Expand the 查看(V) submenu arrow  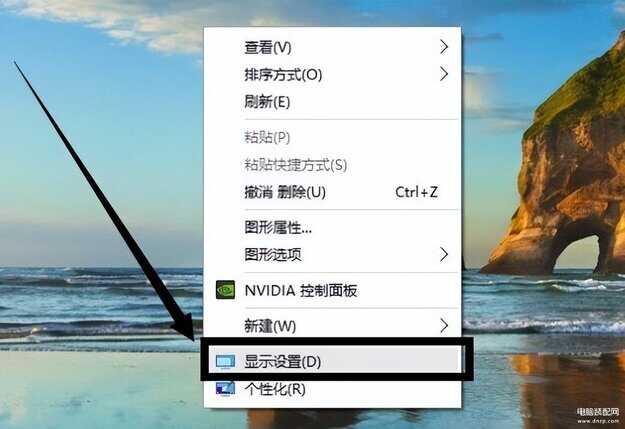pyautogui.click(x=444, y=47)
